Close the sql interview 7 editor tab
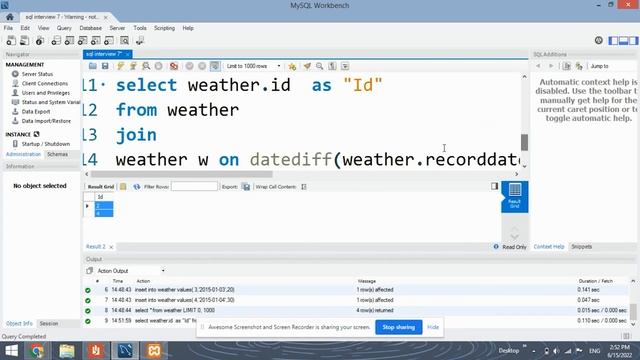The width and height of the screenshot is (640, 360). click(x=128, y=54)
